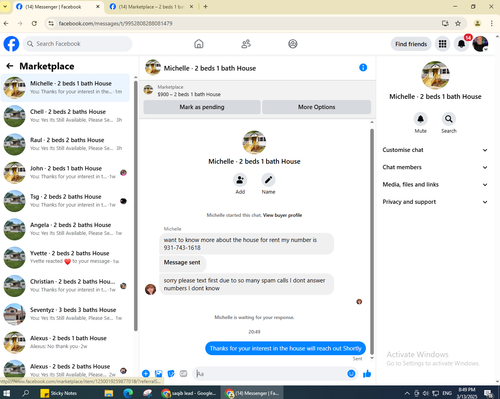Image resolution: width=500 pixels, height=399 pixels.
Task: Open Microsoft Edge from taskbar
Action: [128, 393]
